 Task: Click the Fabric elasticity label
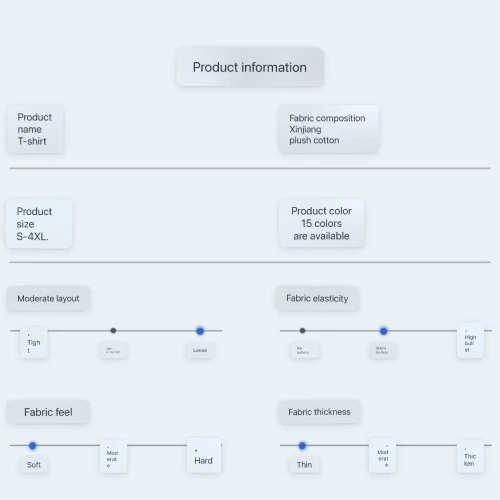(317, 298)
